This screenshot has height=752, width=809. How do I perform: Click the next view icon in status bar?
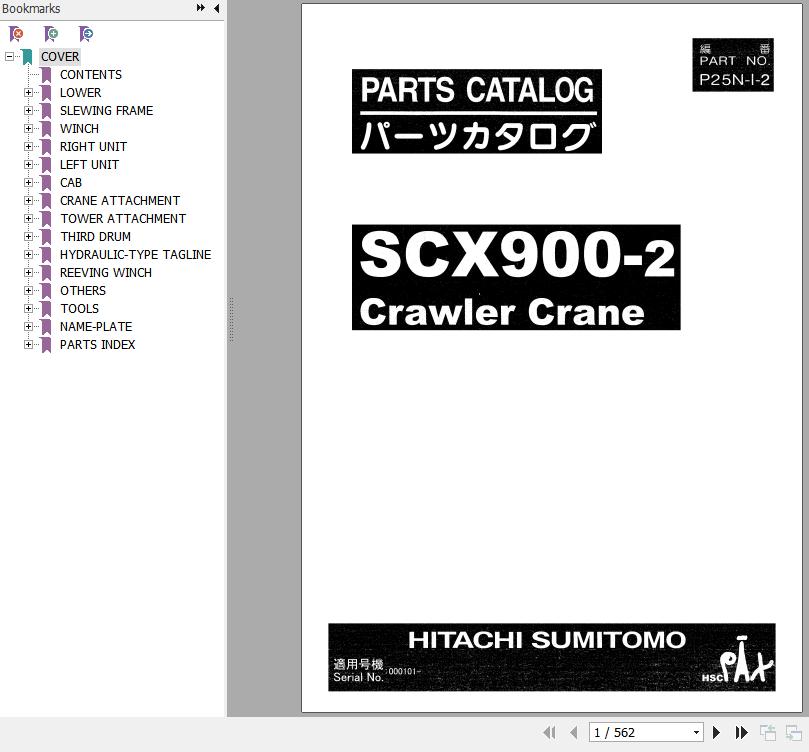794,732
